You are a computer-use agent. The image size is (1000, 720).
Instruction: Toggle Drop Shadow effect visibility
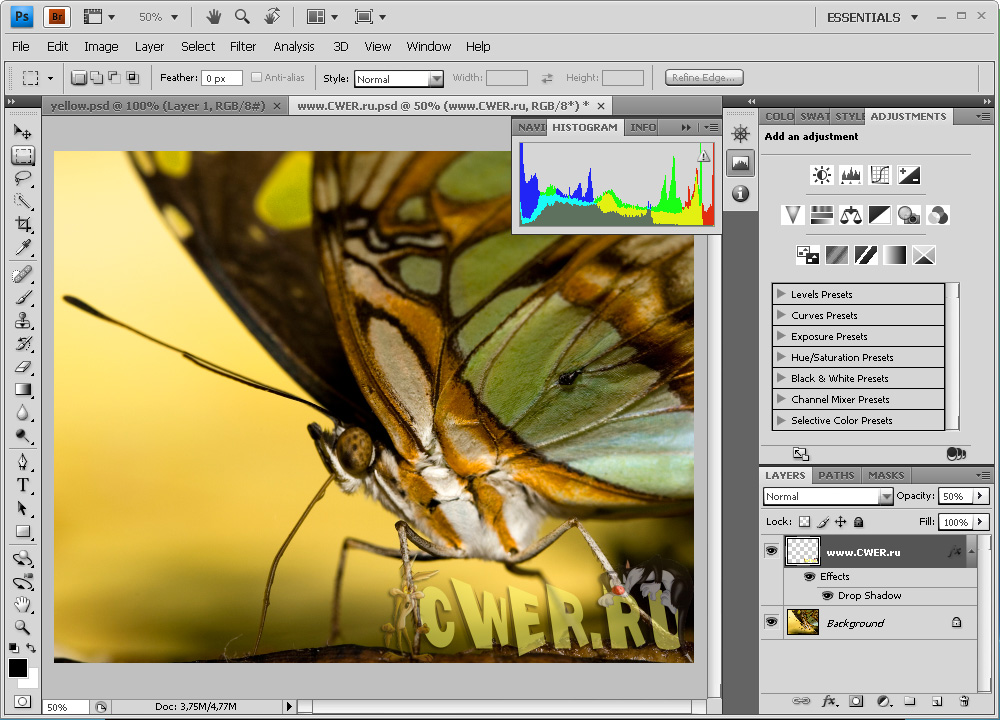827,595
